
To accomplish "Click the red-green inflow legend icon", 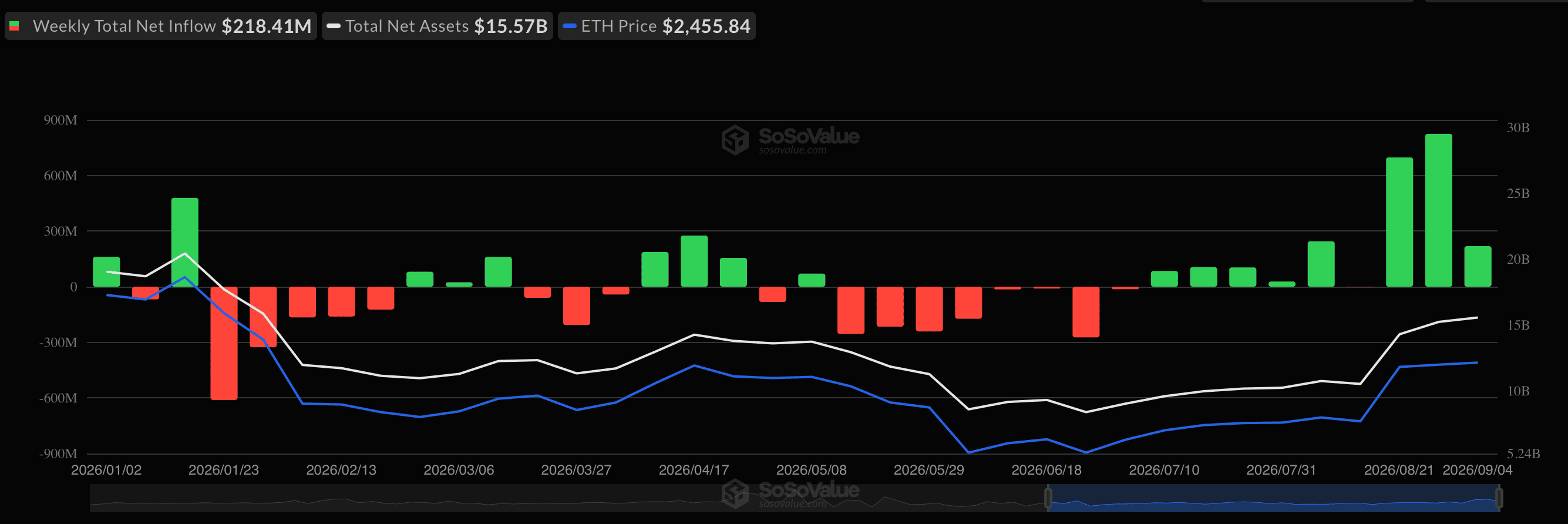I will (x=15, y=26).
